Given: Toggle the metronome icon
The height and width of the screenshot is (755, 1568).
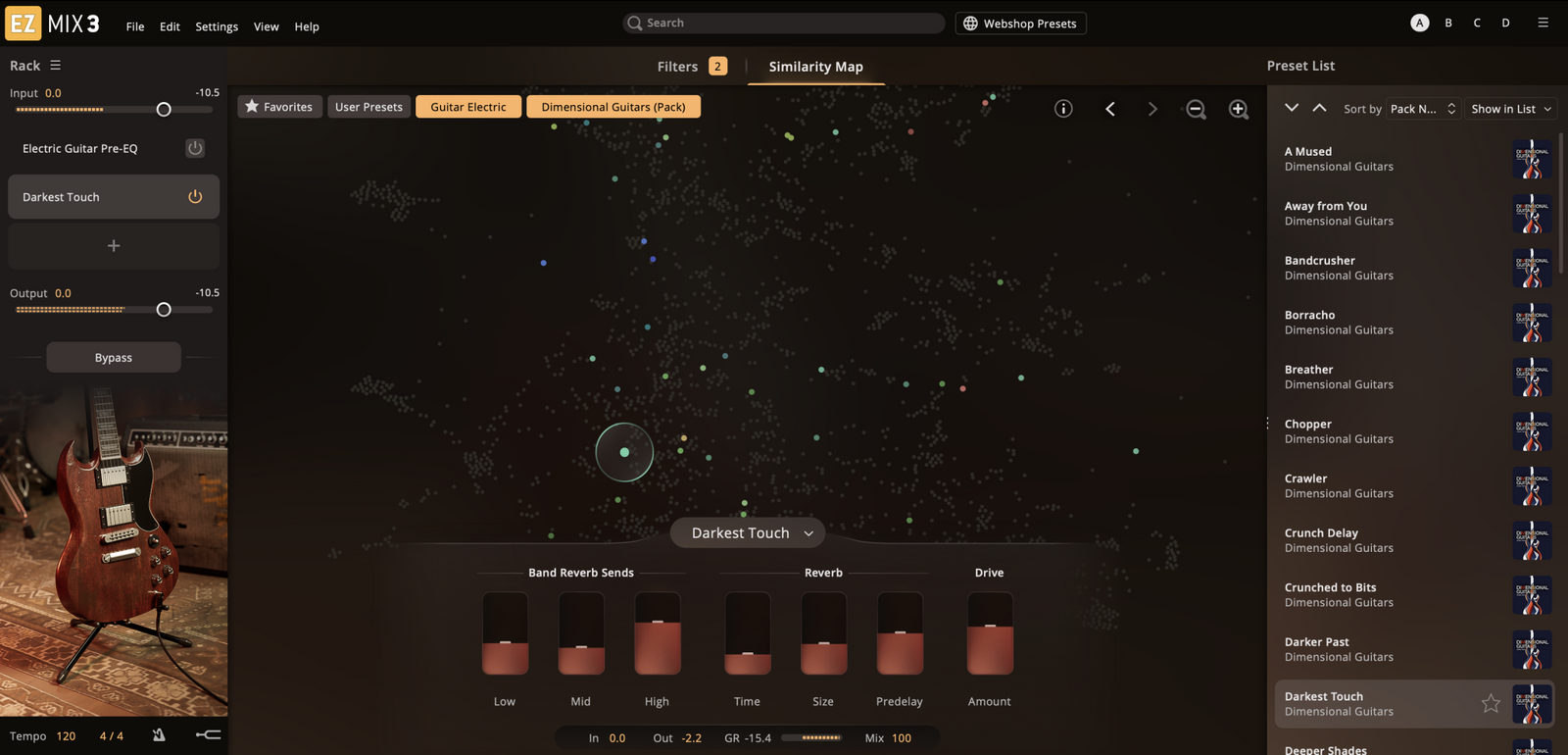Looking at the screenshot, I should [159, 735].
